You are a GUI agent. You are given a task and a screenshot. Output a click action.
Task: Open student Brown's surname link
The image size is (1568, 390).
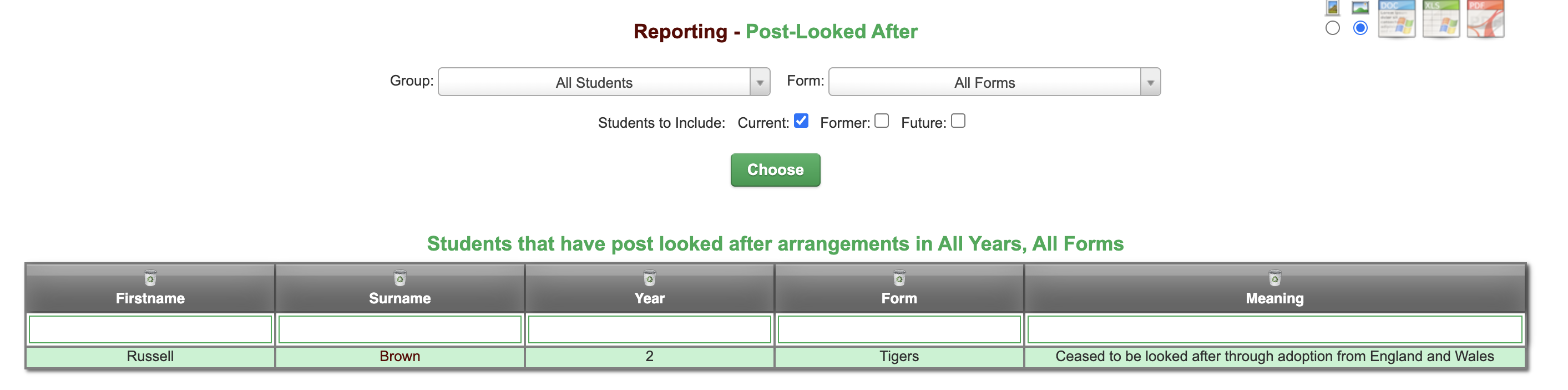tap(400, 357)
